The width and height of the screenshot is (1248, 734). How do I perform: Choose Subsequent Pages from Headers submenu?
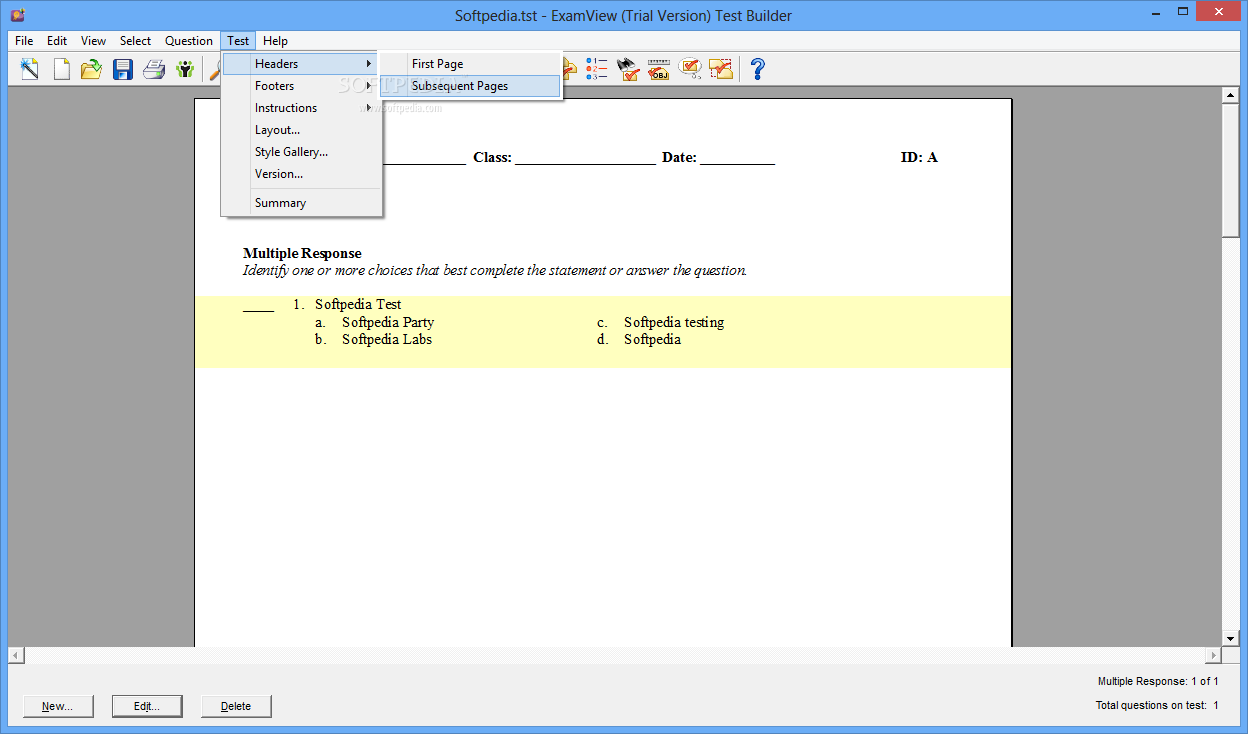[470, 86]
